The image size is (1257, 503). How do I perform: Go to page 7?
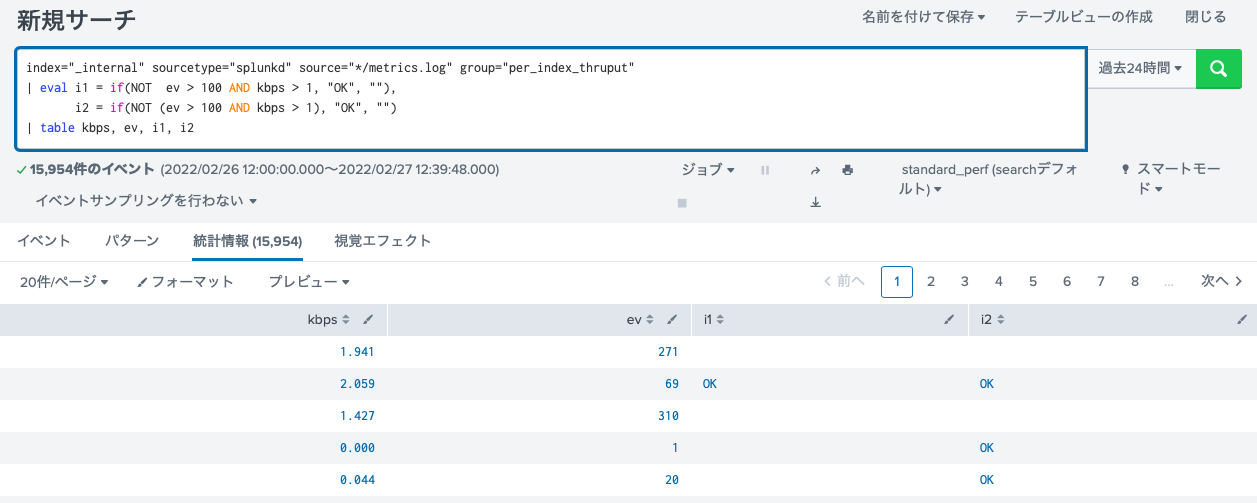click(1101, 282)
